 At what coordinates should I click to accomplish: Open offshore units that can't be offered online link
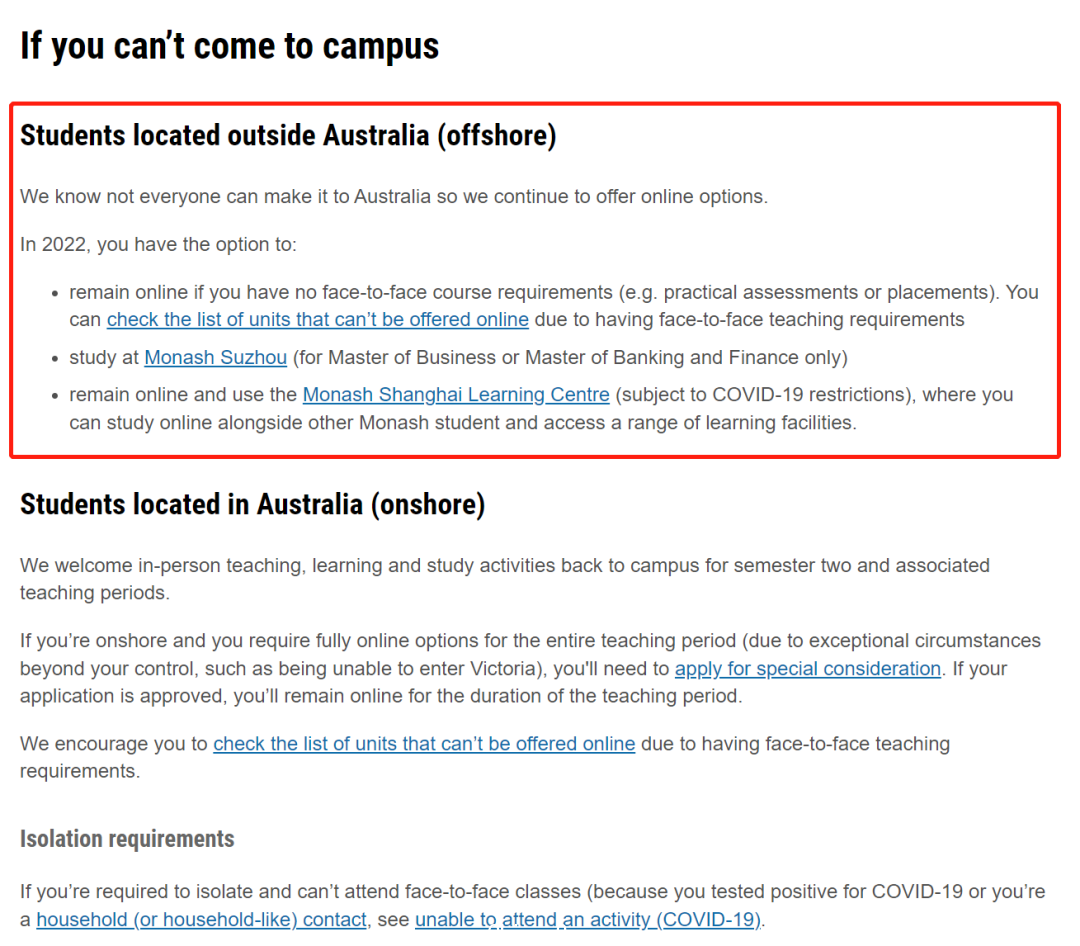318,320
